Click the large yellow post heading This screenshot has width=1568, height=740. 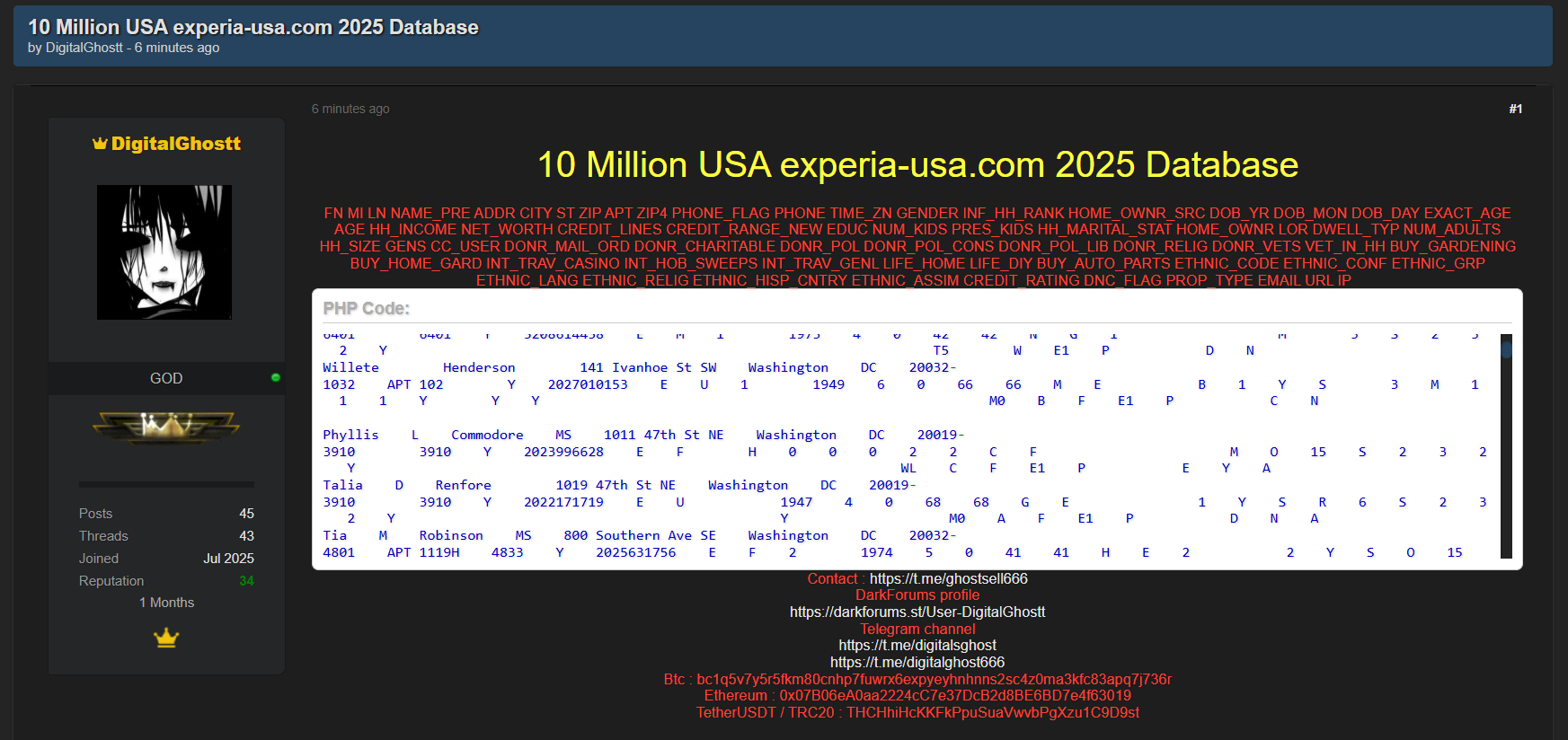click(917, 165)
